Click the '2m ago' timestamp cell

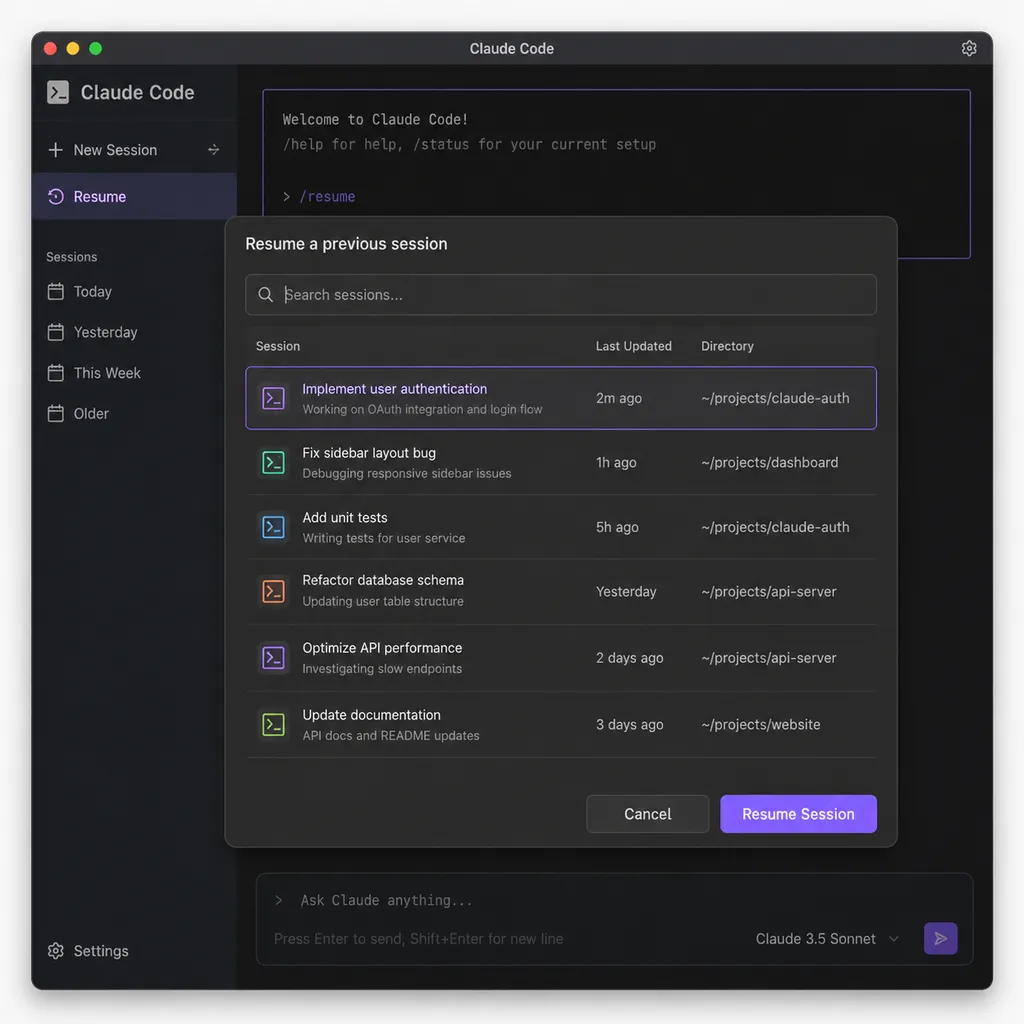click(618, 398)
